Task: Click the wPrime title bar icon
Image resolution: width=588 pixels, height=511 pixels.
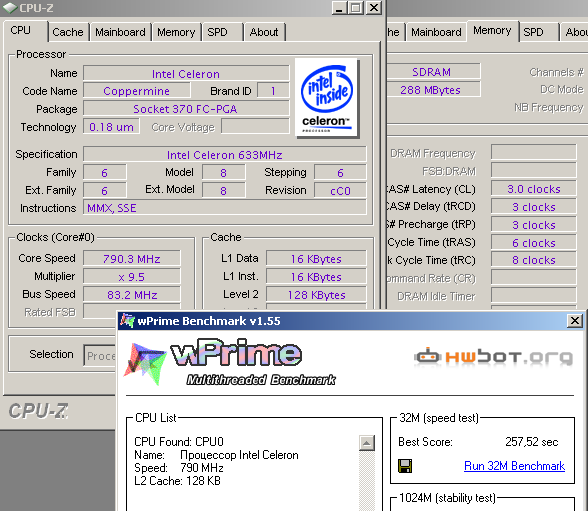Action: point(127,320)
